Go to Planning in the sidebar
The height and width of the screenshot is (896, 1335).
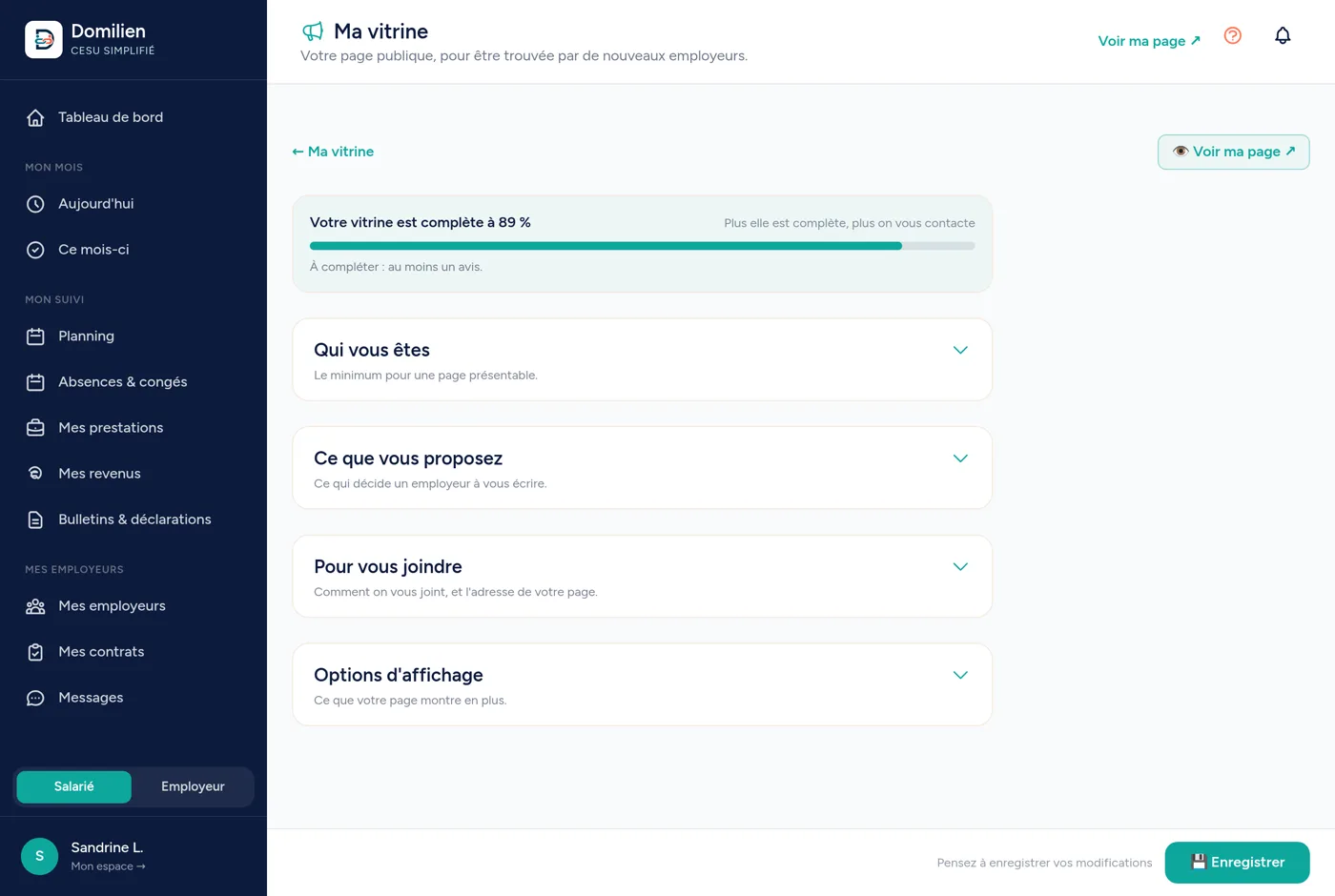click(x=133, y=336)
